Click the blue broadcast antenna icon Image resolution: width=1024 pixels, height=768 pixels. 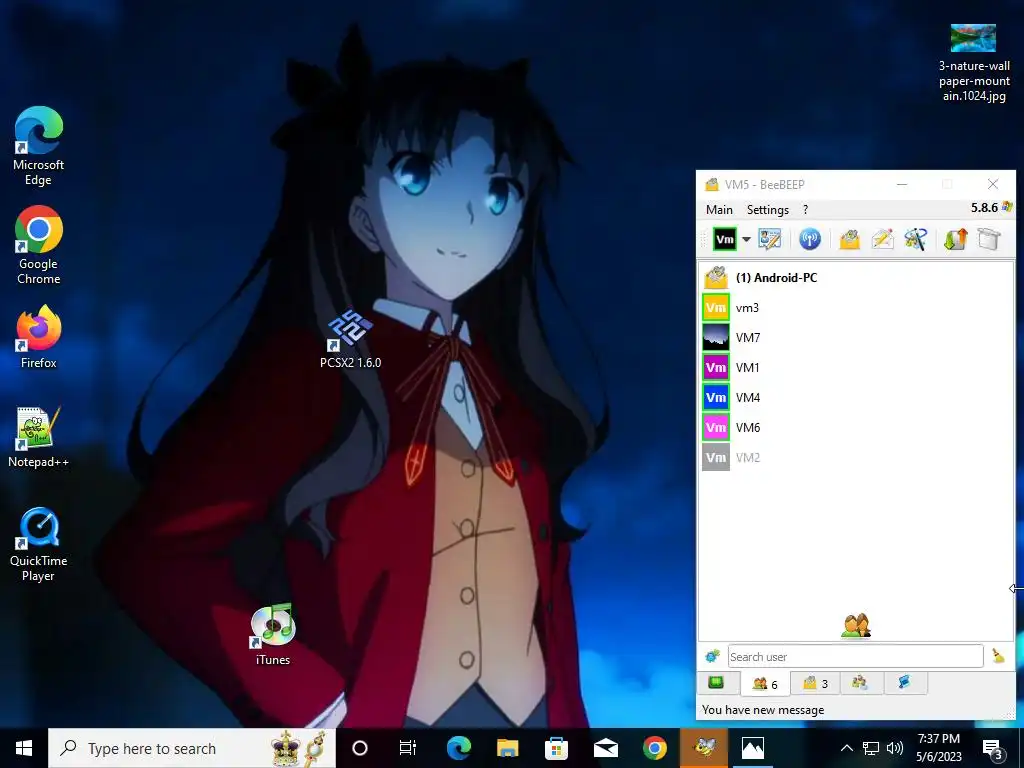tap(810, 239)
